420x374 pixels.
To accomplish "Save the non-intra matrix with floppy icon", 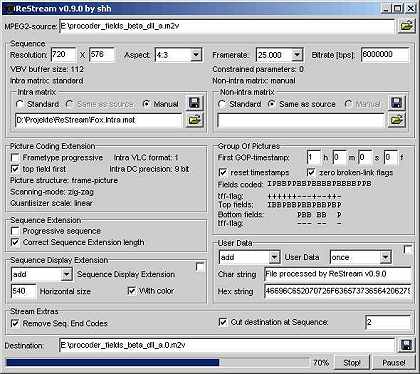I will pos(396,103).
